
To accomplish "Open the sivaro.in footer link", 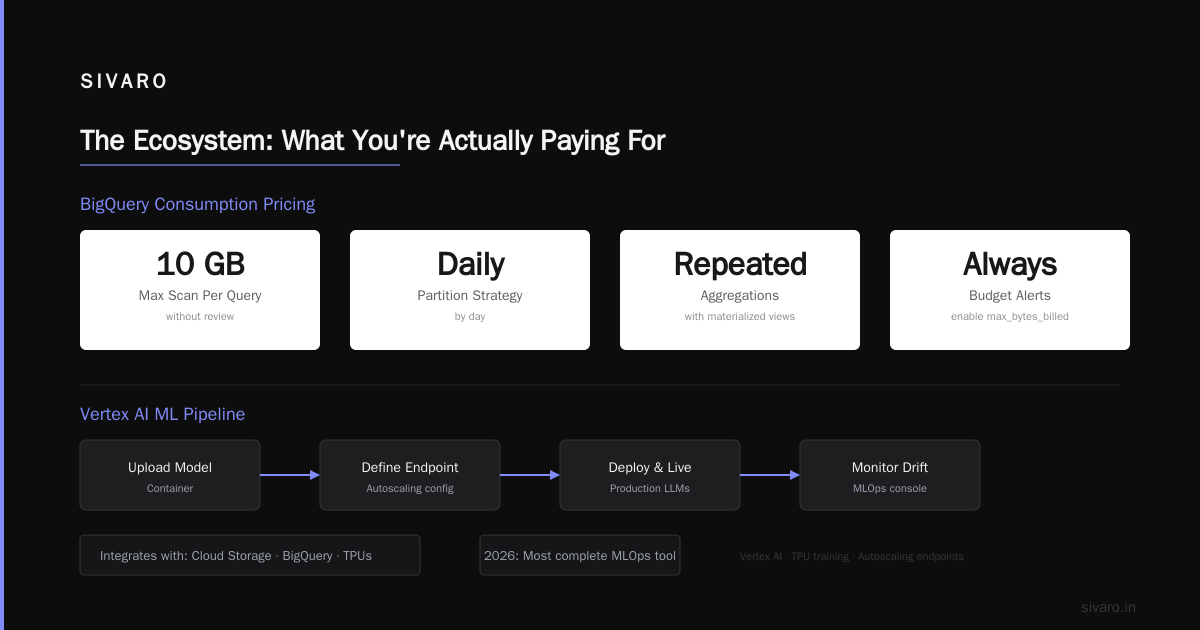I will 1108,607.
